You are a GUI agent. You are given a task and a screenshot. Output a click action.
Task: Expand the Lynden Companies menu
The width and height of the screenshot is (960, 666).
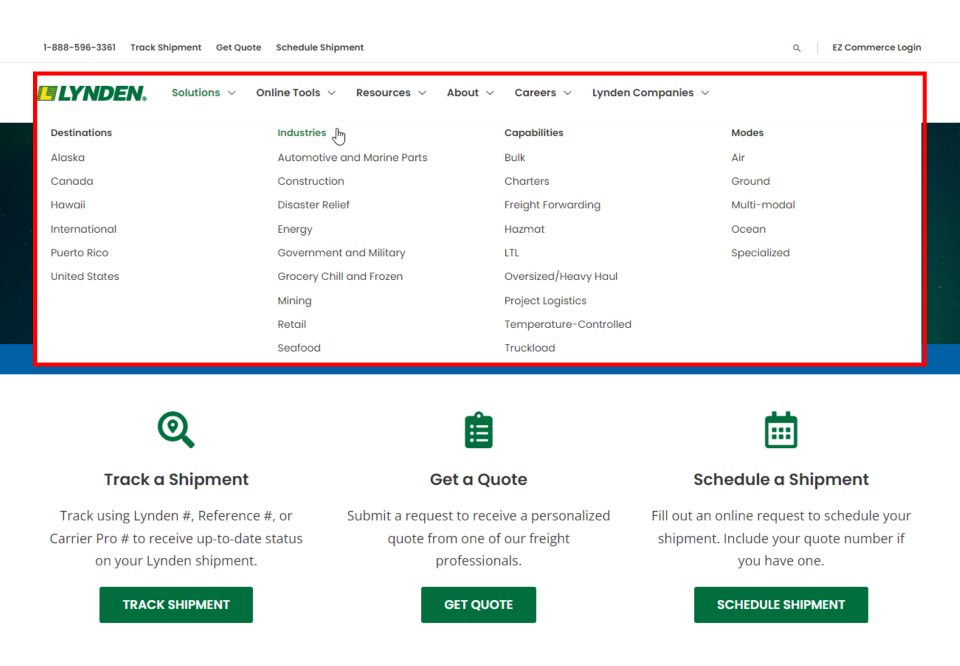point(650,93)
